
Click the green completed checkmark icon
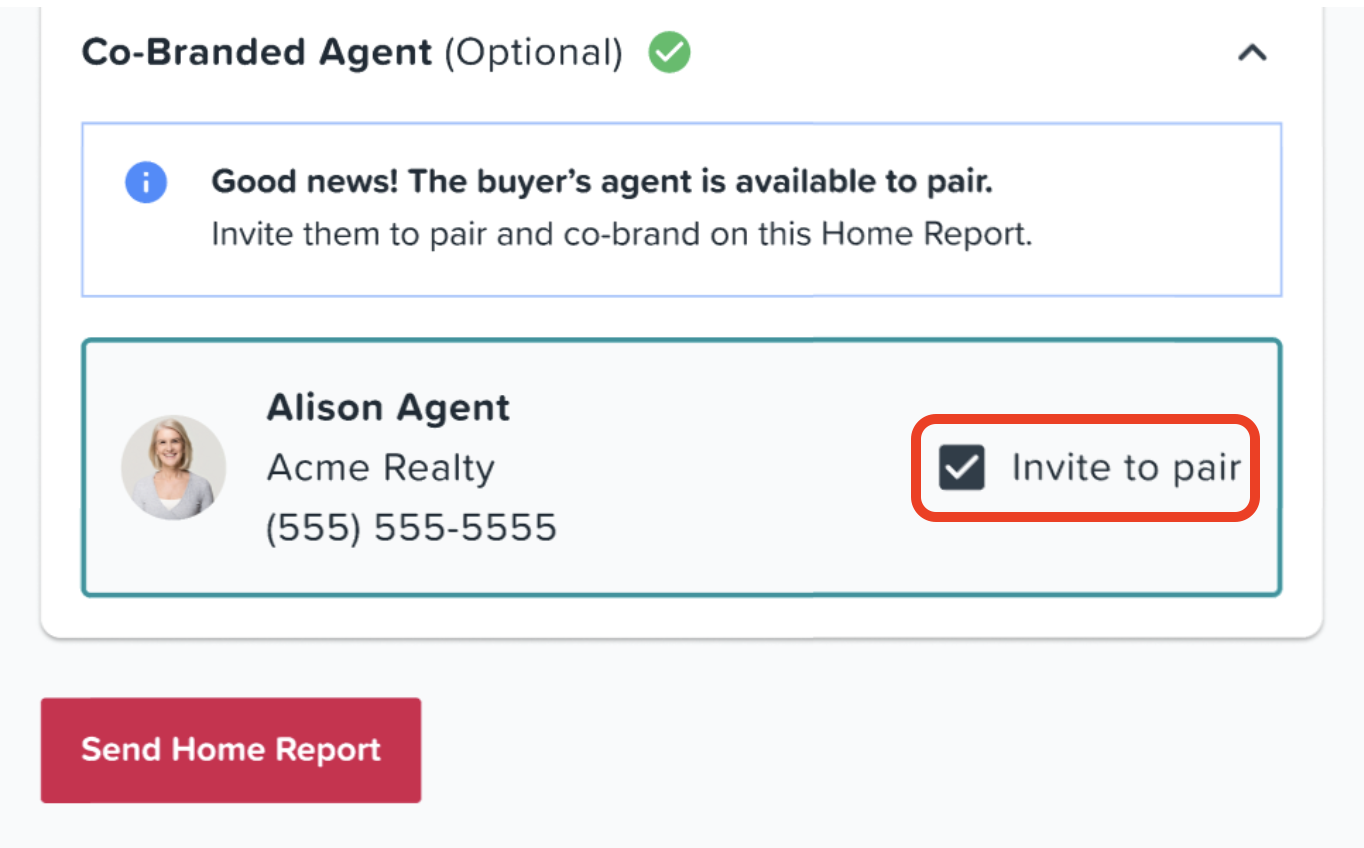point(669,52)
